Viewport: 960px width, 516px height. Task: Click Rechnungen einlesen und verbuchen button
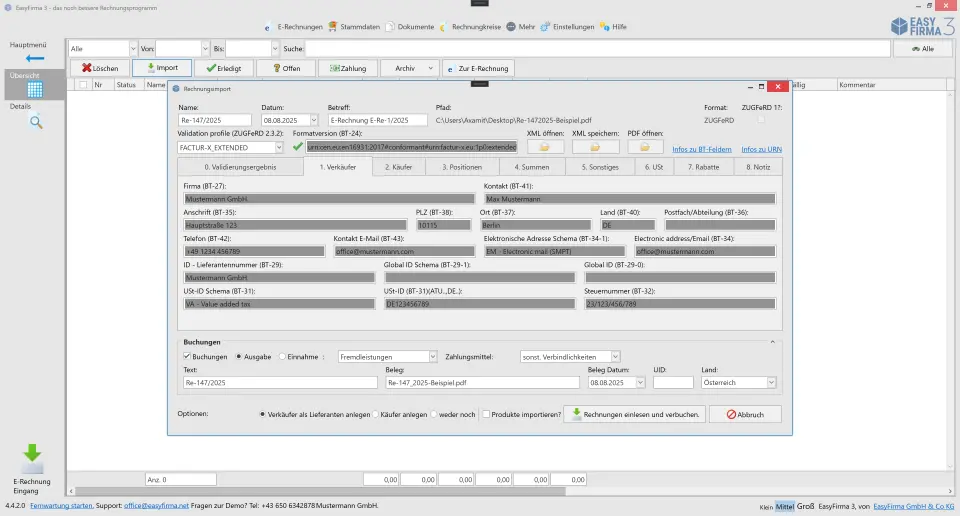(635, 414)
